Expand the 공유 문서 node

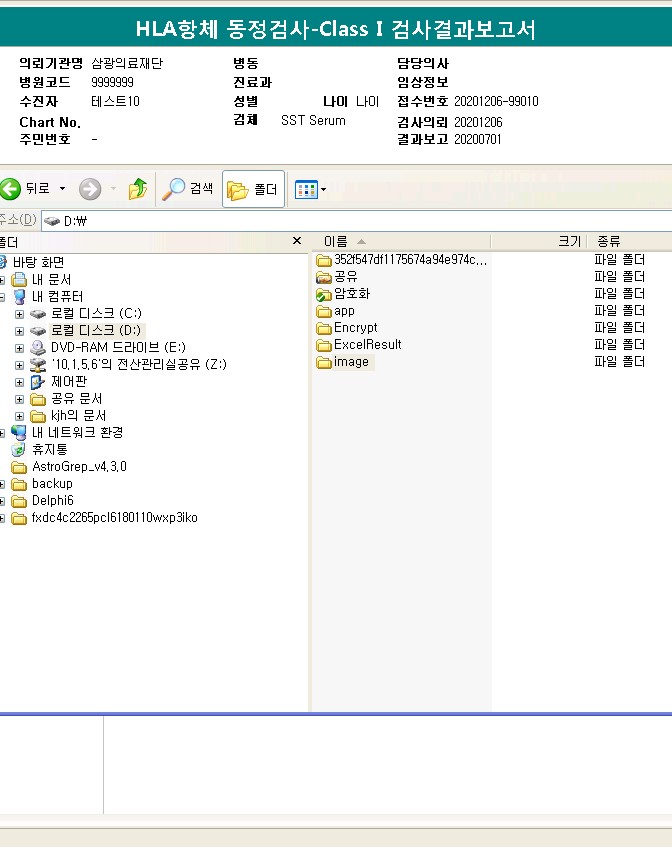point(19,400)
